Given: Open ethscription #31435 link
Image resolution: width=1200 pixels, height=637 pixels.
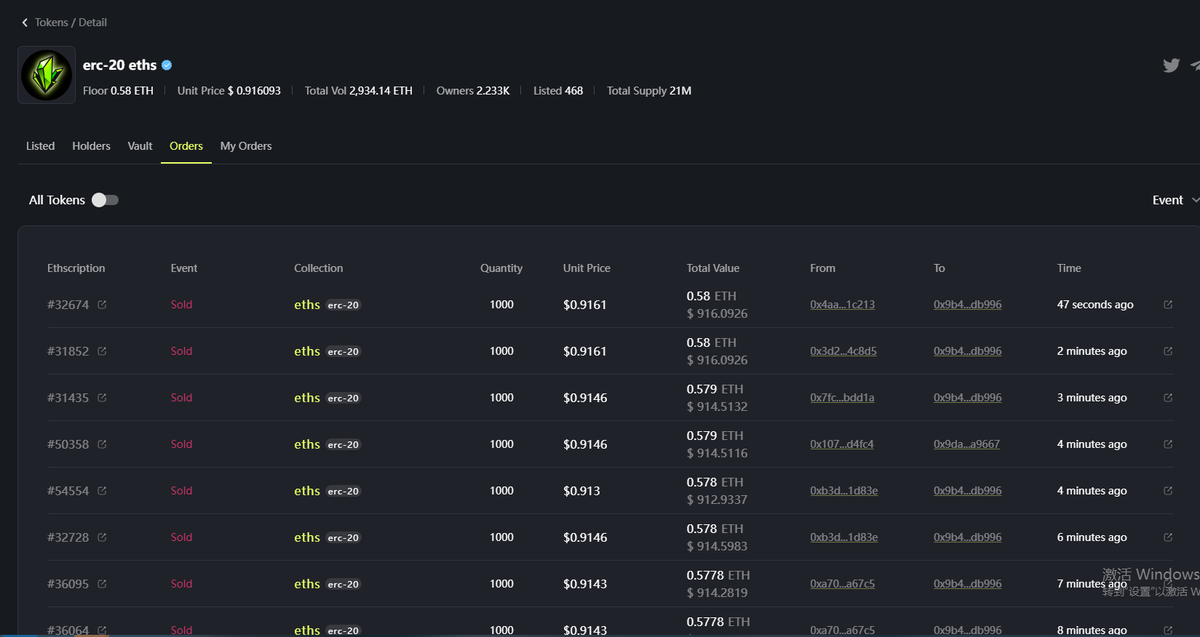Looking at the screenshot, I should 68,398.
